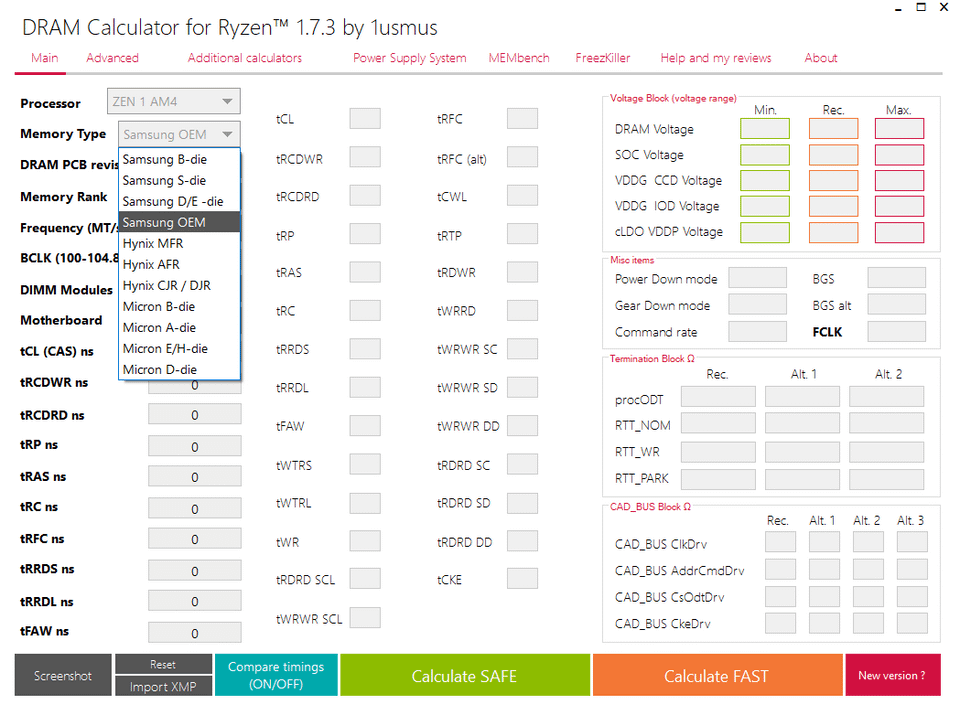
Task: Choose Hynix AFR memory type
Action: pyautogui.click(x=179, y=264)
